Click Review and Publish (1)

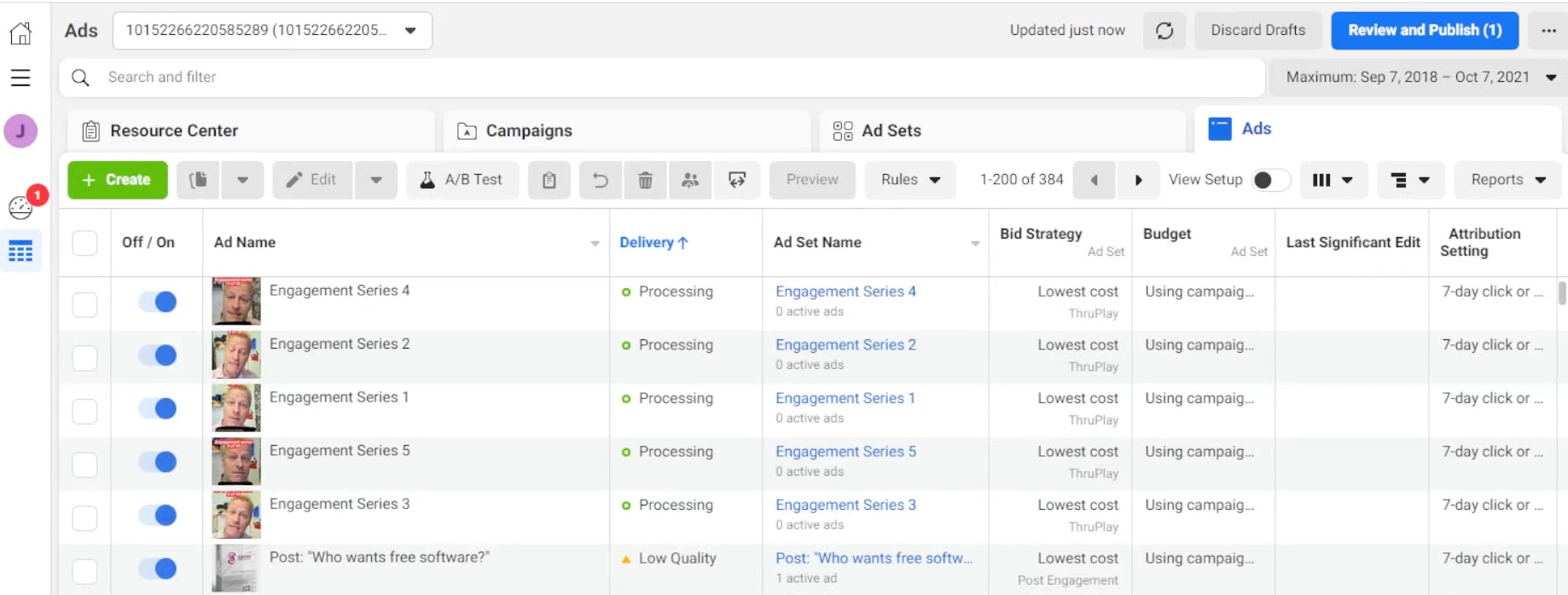click(1425, 31)
